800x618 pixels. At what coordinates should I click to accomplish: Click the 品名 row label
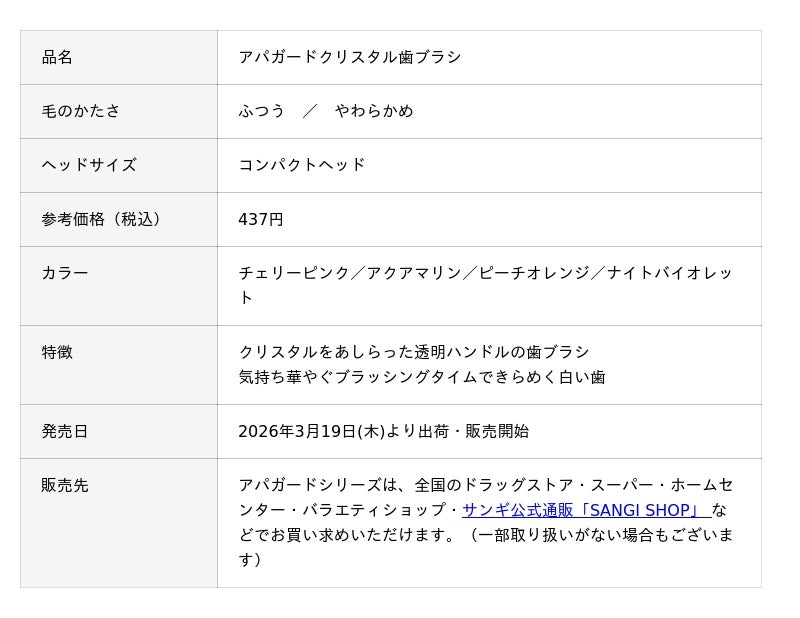(57, 58)
